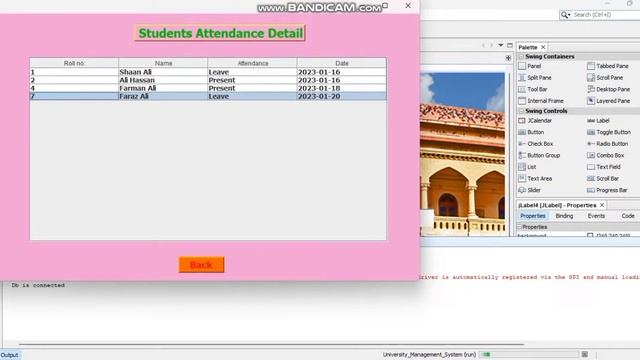Click the Students Attendance Detail title label
The width and height of the screenshot is (640, 360).
tap(220, 33)
